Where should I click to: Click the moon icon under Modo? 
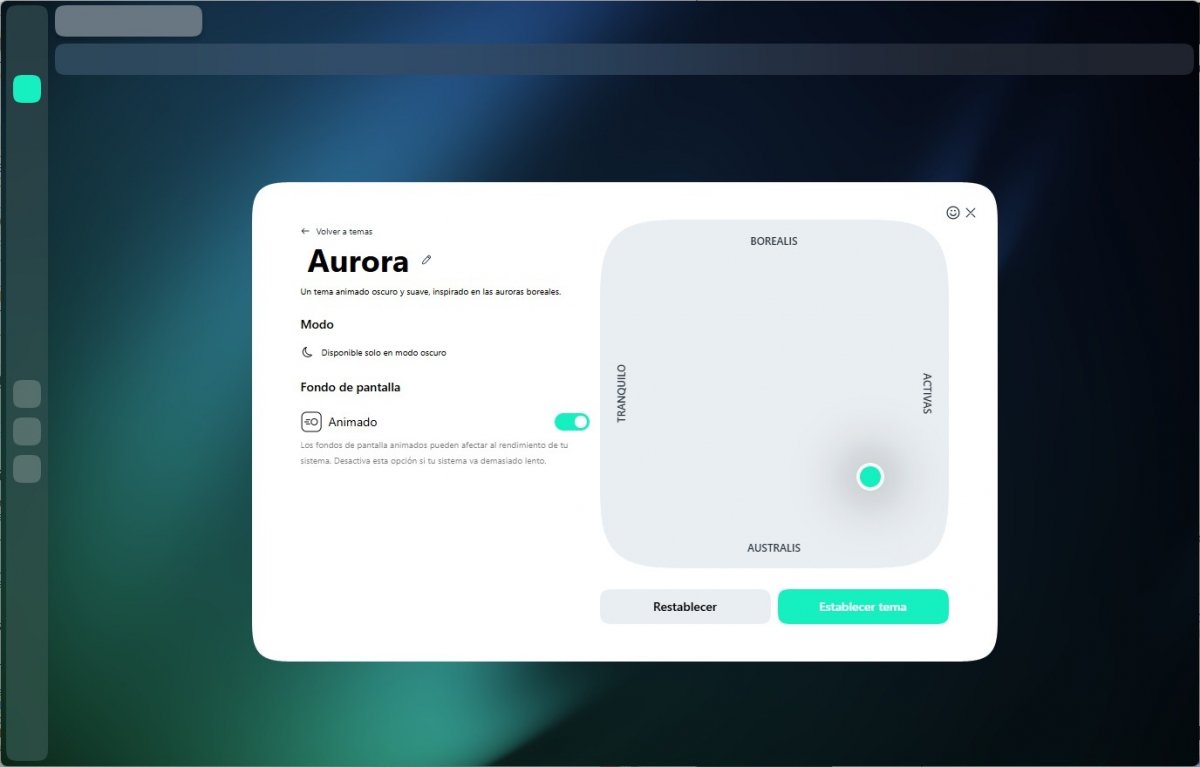click(x=307, y=353)
